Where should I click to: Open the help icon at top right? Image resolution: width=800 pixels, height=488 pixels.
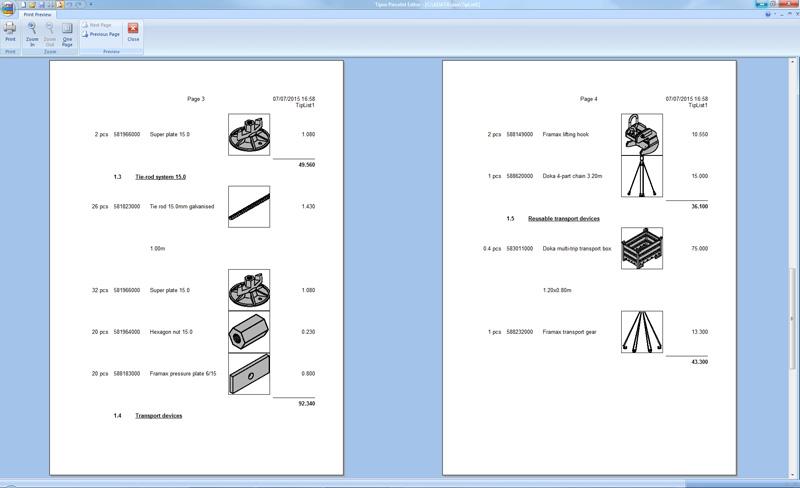[768, 15]
